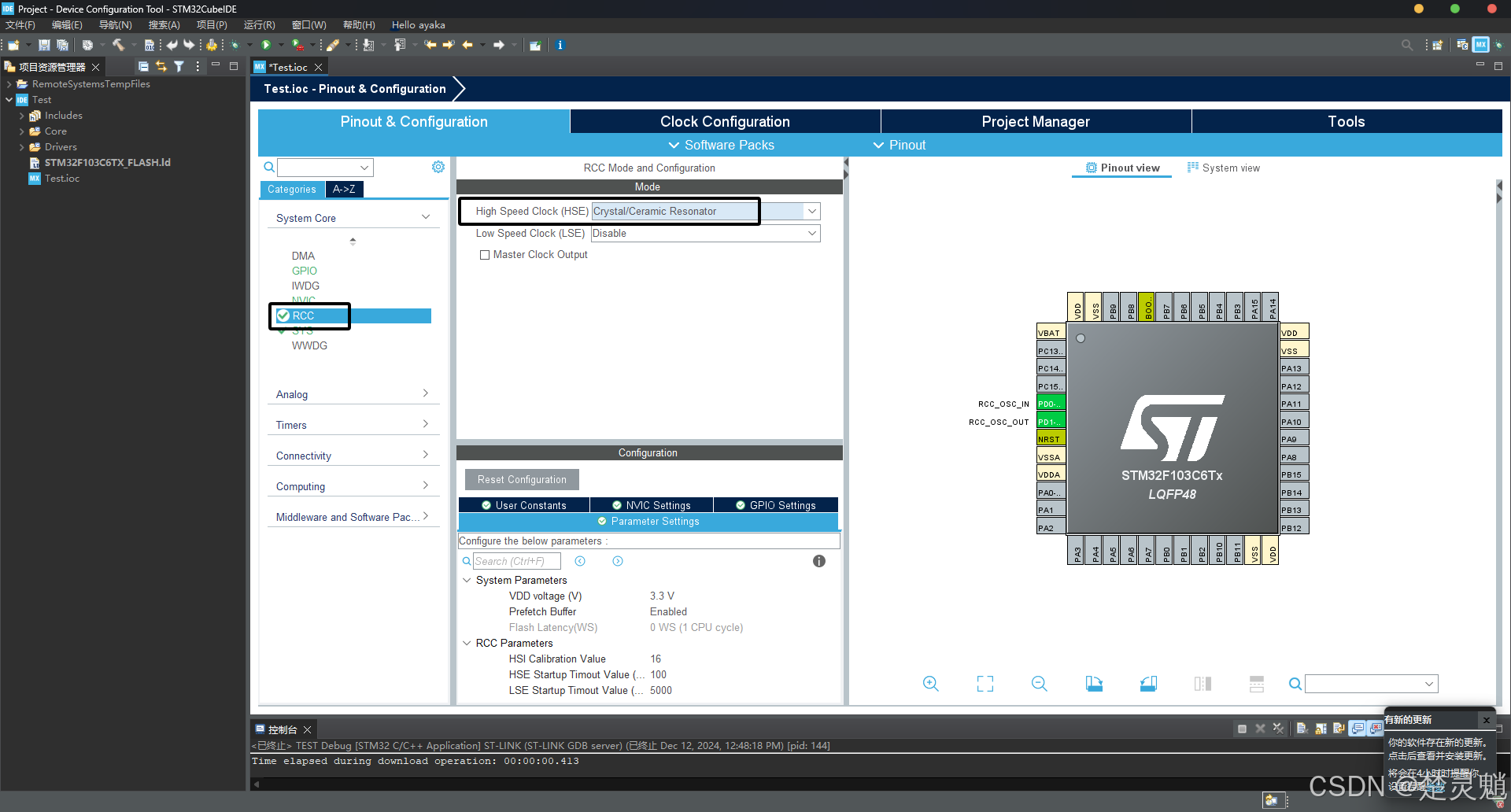Click the parameter info circle icon
This screenshot has height=812, width=1511.
point(819,561)
